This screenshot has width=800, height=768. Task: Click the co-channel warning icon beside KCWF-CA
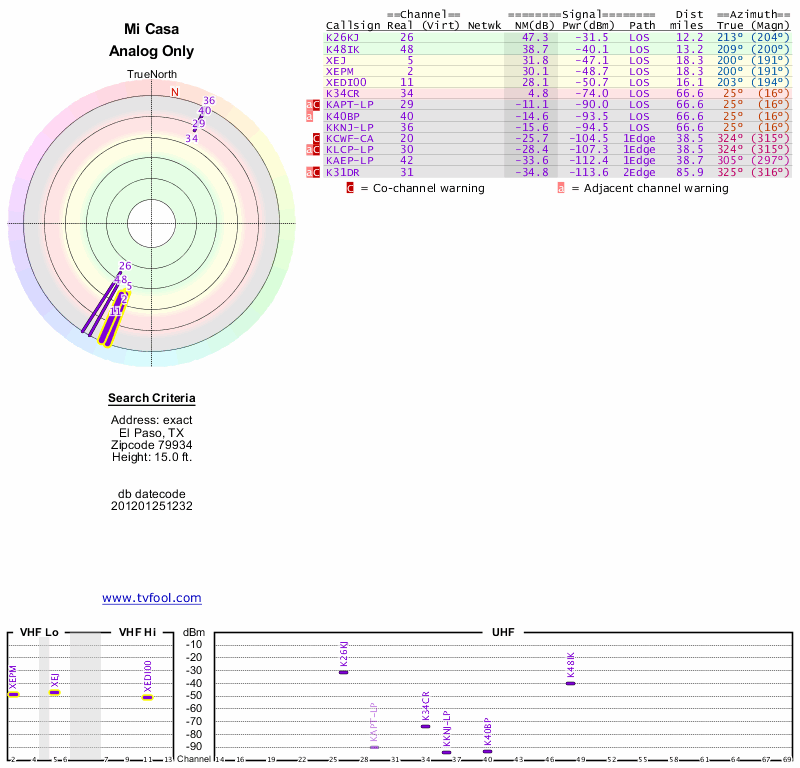click(x=316, y=138)
